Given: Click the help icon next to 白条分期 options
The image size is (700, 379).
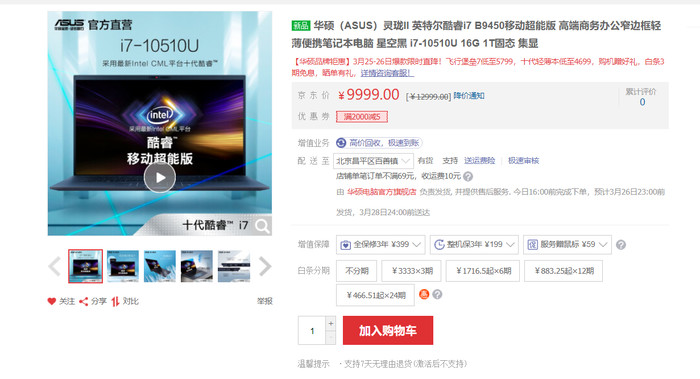Looking at the screenshot, I should pos(438,294).
